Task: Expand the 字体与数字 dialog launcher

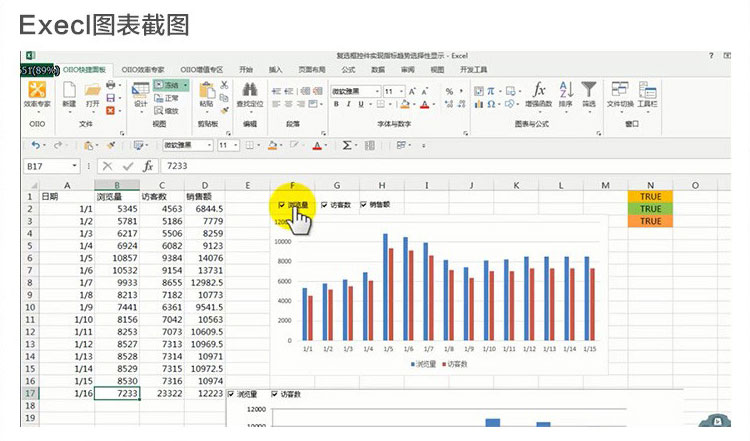Action: tap(465, 133)
